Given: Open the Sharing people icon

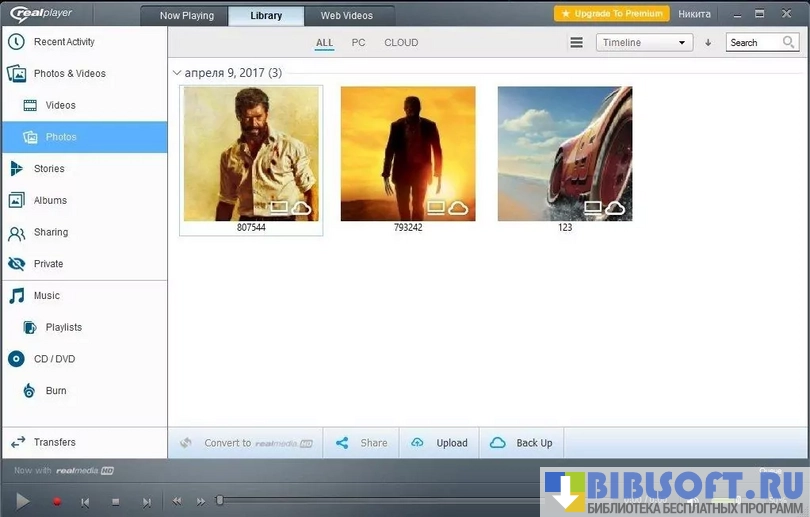Looking at the screenshot, I should coord(16,233).
